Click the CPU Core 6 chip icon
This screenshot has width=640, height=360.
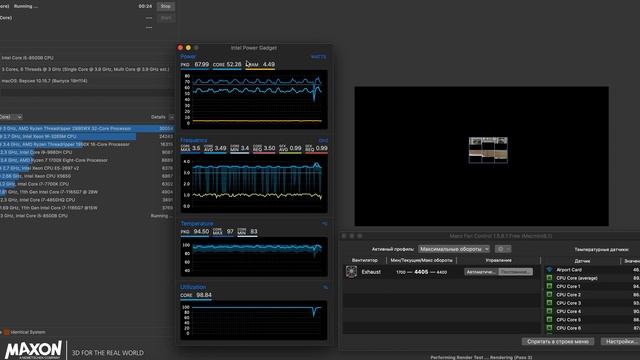coord(549,328)
